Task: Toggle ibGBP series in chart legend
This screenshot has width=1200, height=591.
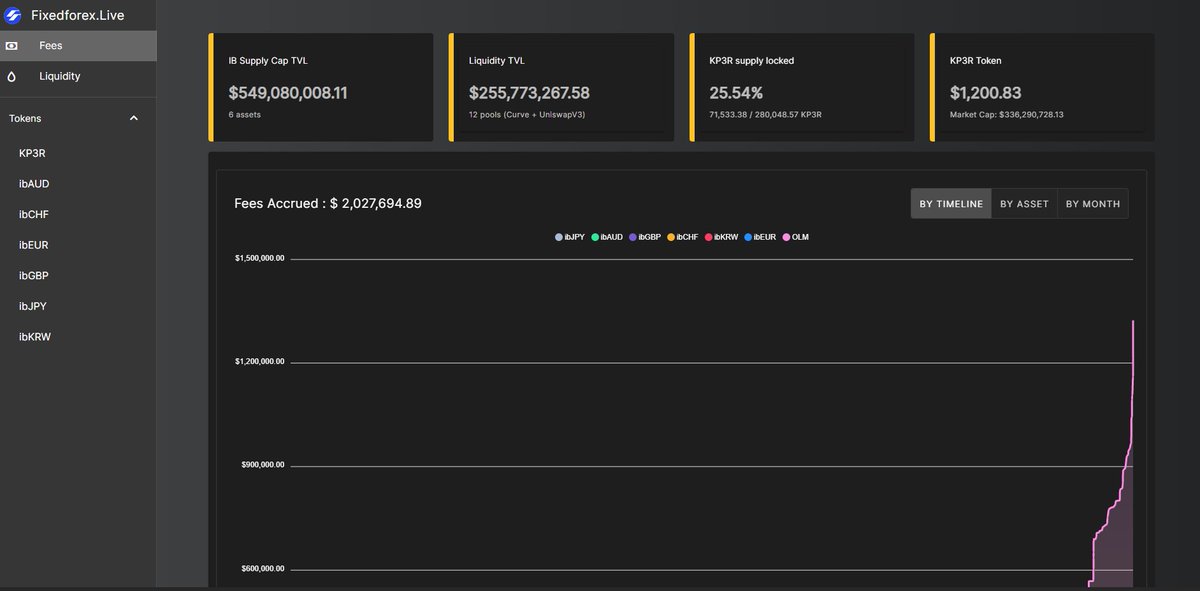Action: [x=645, y=237]
